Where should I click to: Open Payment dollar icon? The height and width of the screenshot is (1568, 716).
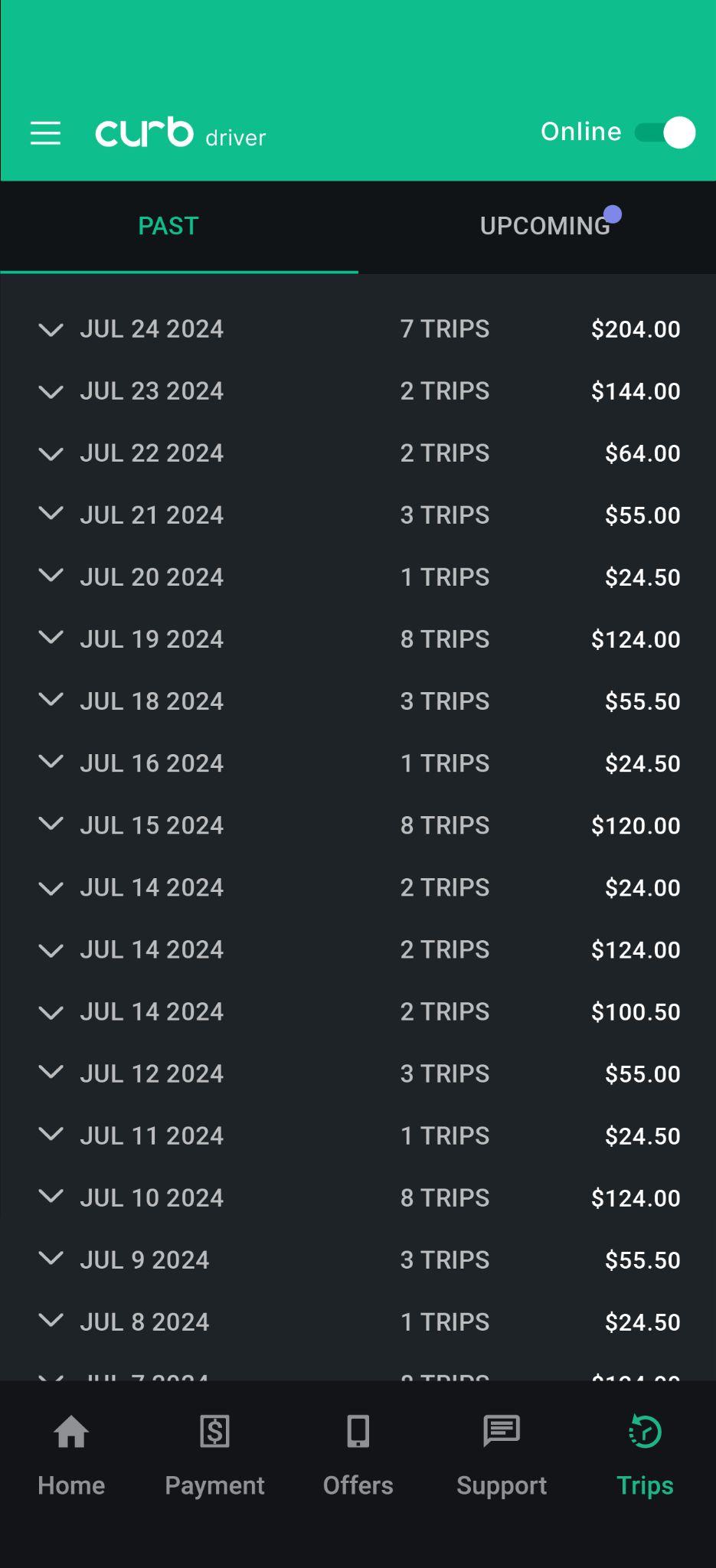pos(214,1432)
